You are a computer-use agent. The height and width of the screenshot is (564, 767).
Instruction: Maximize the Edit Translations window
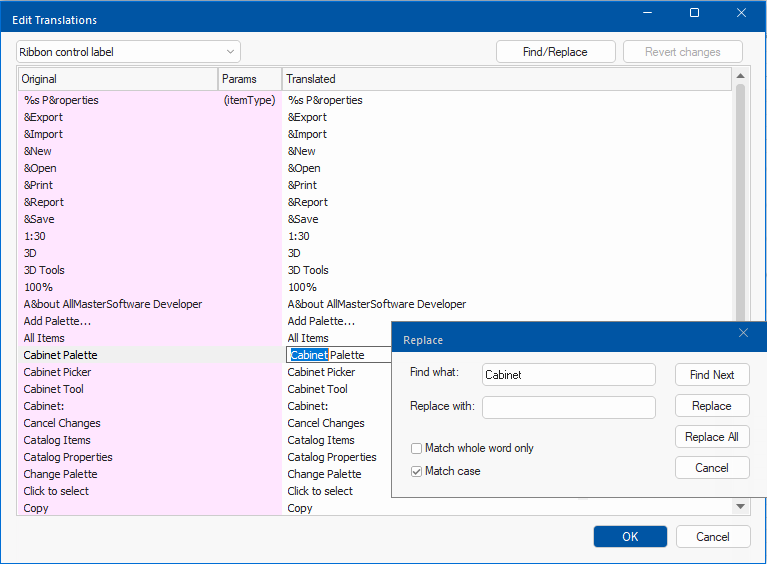click(694, 13)
